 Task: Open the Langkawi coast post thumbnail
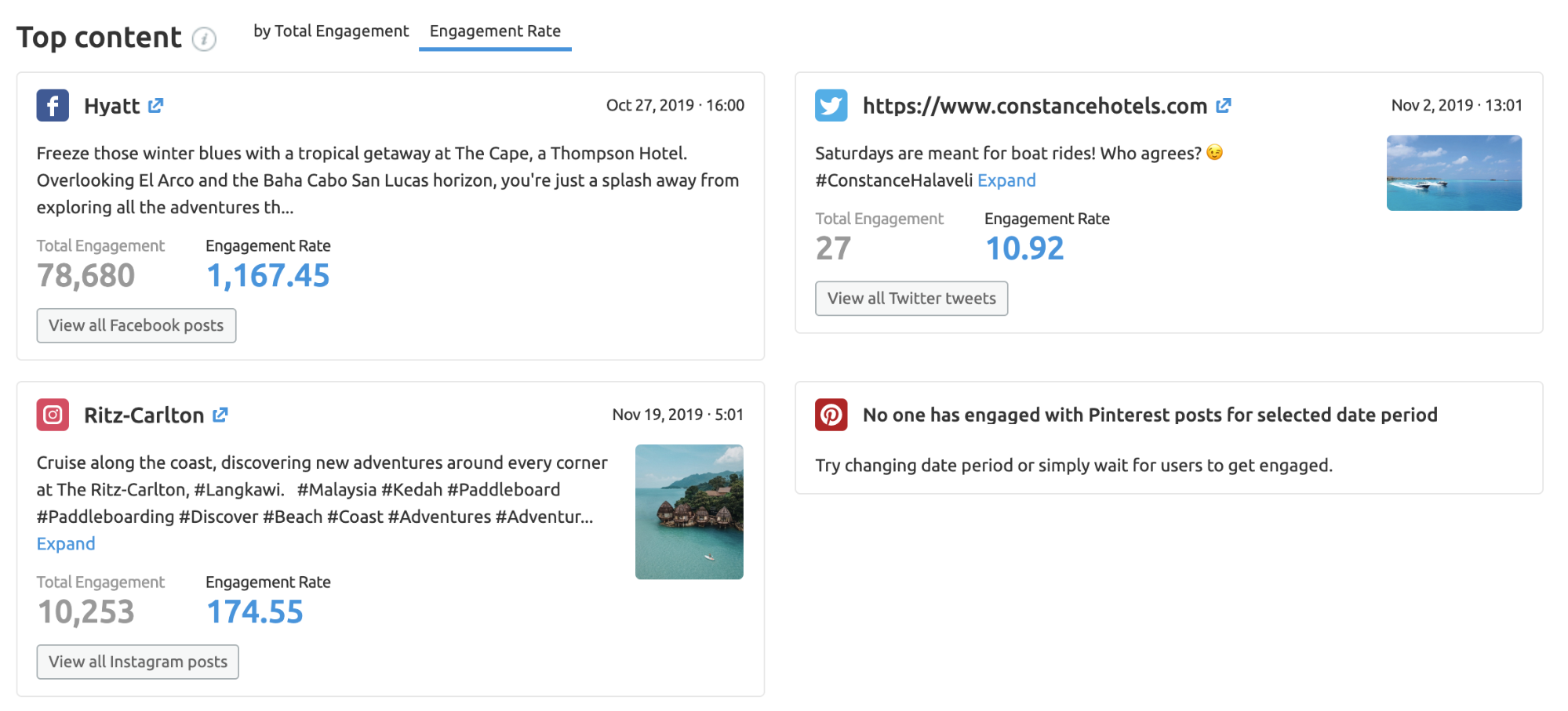click(x=689, y=512)
